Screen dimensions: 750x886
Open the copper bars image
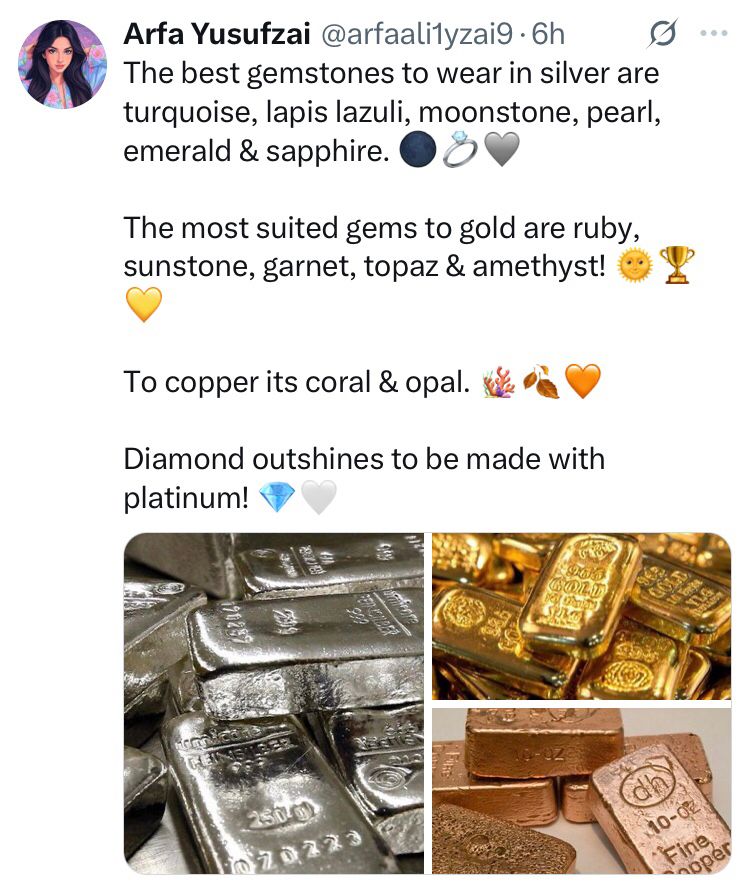(582, 791)
